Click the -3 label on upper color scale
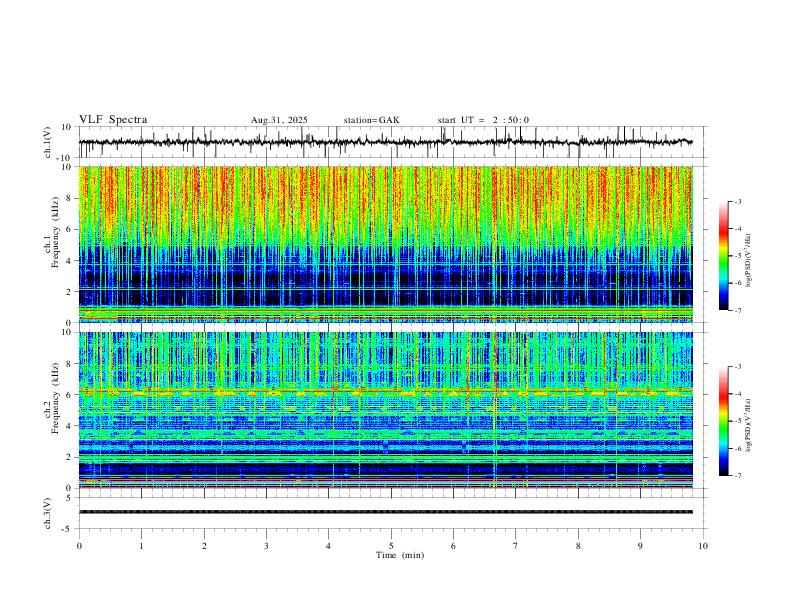This screenshot has width=792, height=612. click(738, 201)
